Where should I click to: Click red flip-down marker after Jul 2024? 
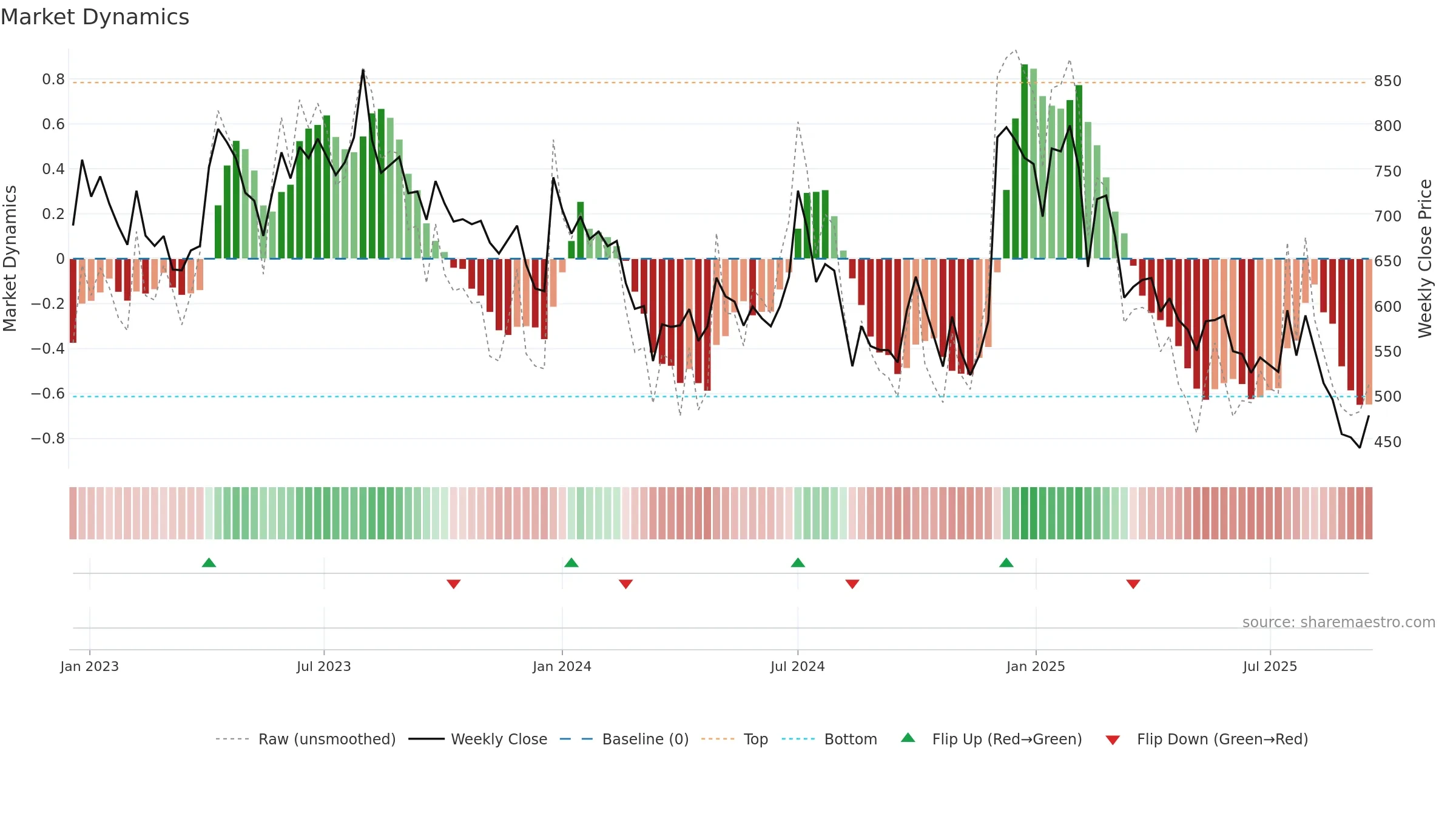[852, 584]
